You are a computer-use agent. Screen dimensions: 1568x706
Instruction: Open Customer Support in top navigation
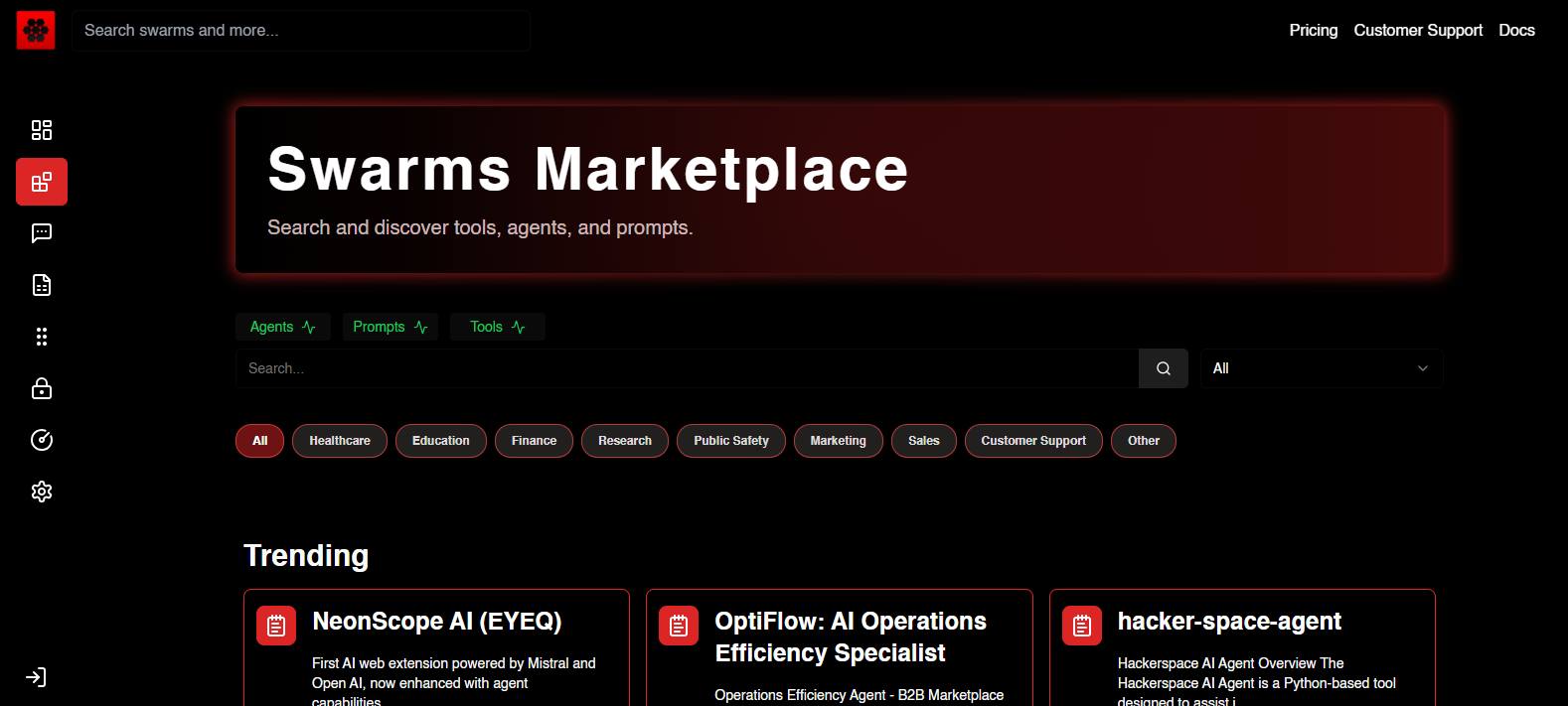pyautogui.click(x=1418, y=31)
